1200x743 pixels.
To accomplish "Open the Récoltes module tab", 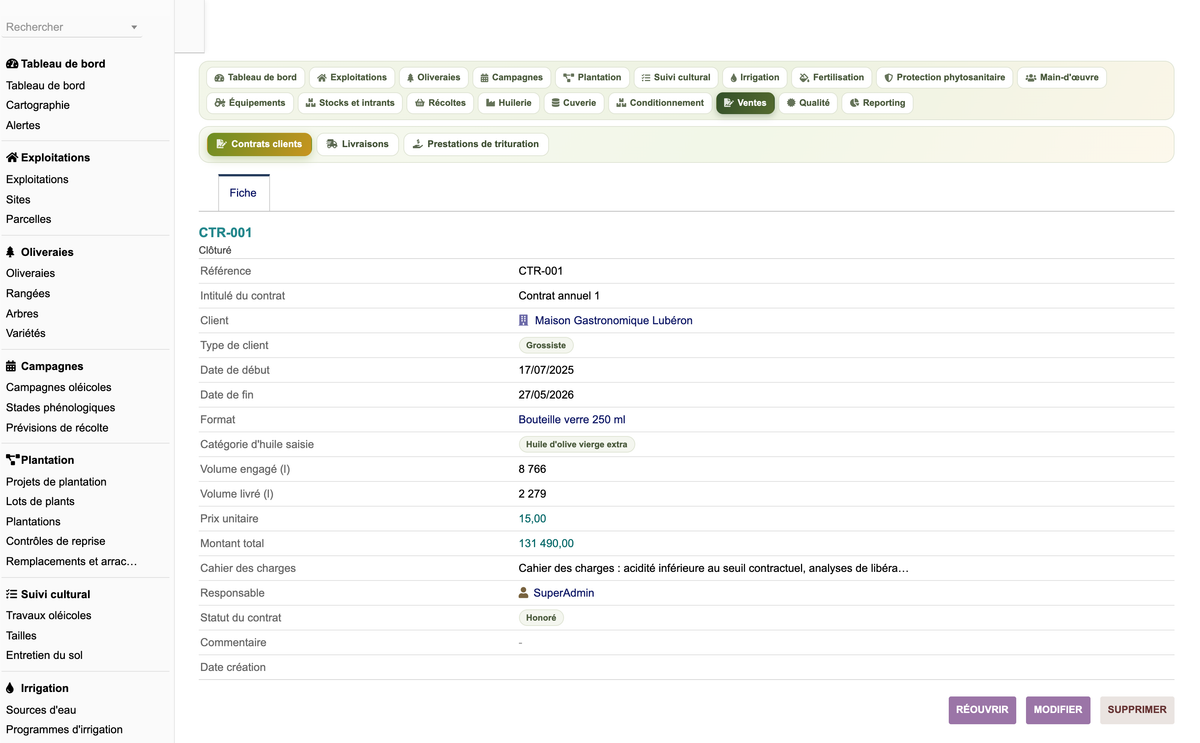I will [440, 102].
